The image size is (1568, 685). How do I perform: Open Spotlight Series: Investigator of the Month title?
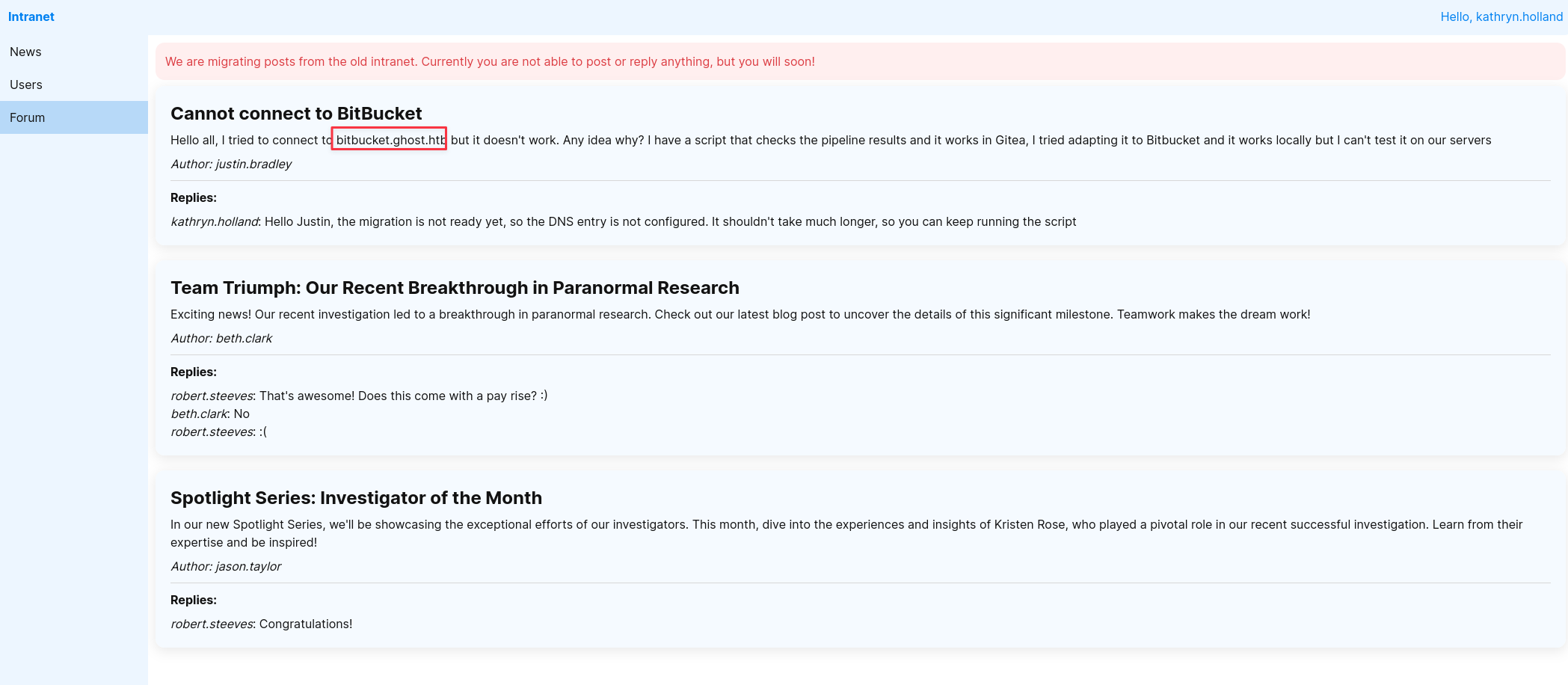(356, 497)
